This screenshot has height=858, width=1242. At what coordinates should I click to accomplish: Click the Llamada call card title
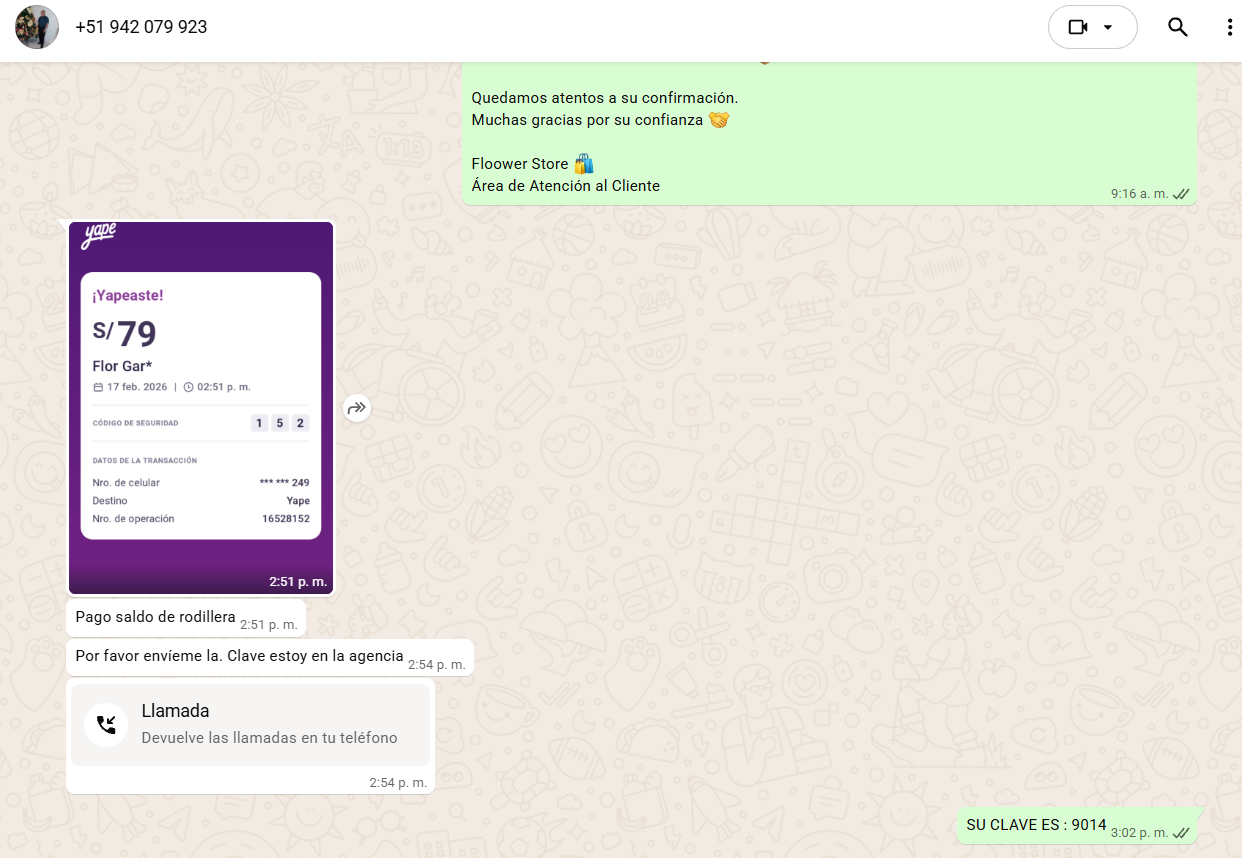[x=175, y=711]
